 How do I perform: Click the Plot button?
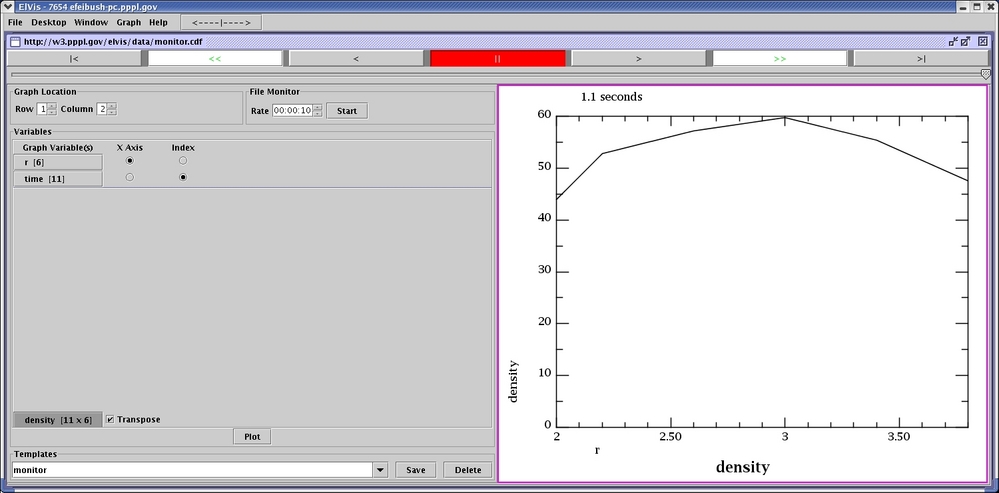pyautogui.click(x=252, y=436)
